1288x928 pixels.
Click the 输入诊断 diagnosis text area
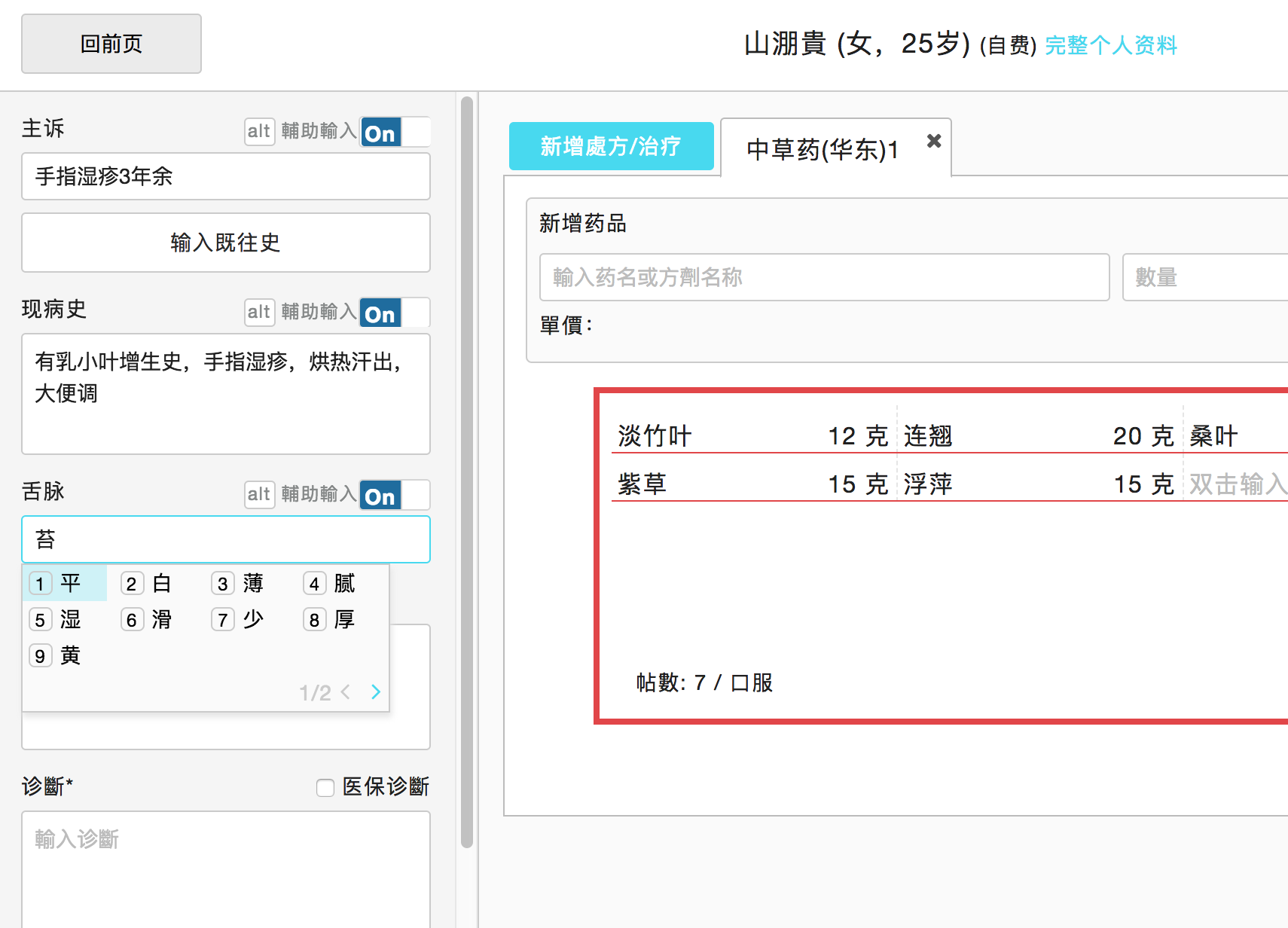[226, 866]
